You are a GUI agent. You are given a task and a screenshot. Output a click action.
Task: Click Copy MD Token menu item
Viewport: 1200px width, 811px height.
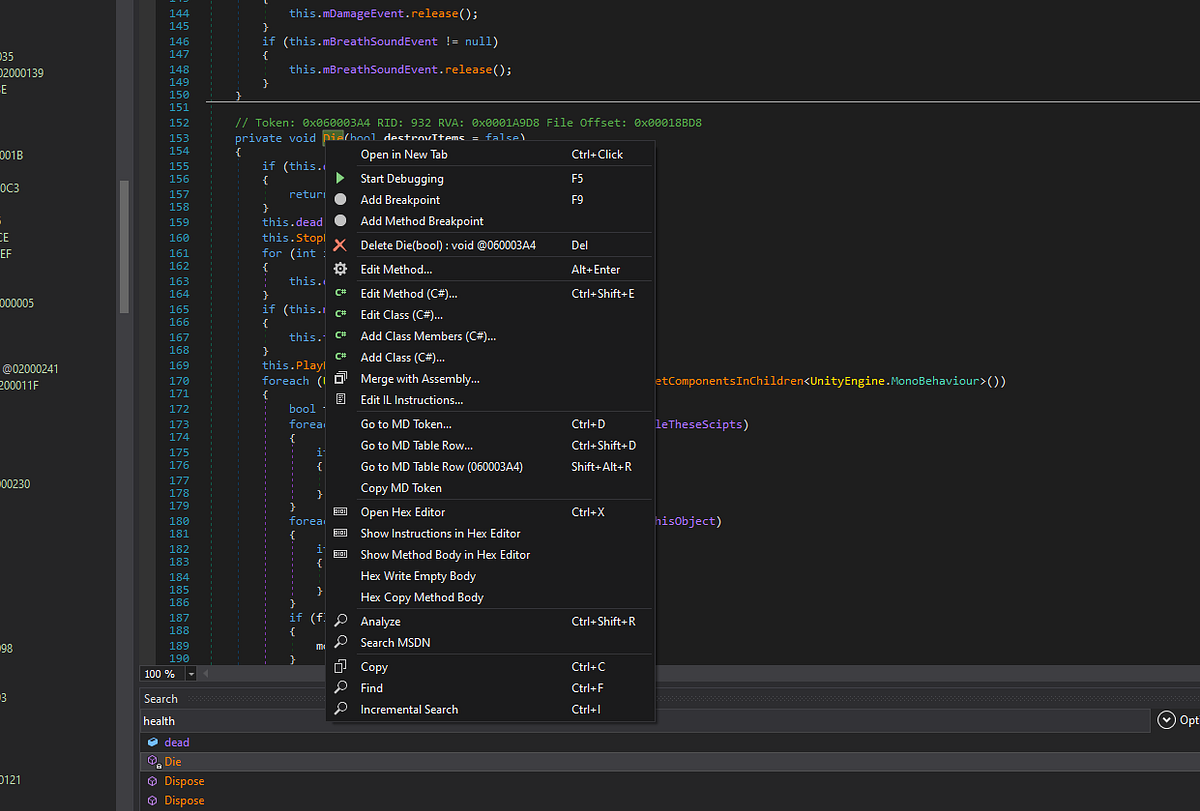tap(401, 488)
